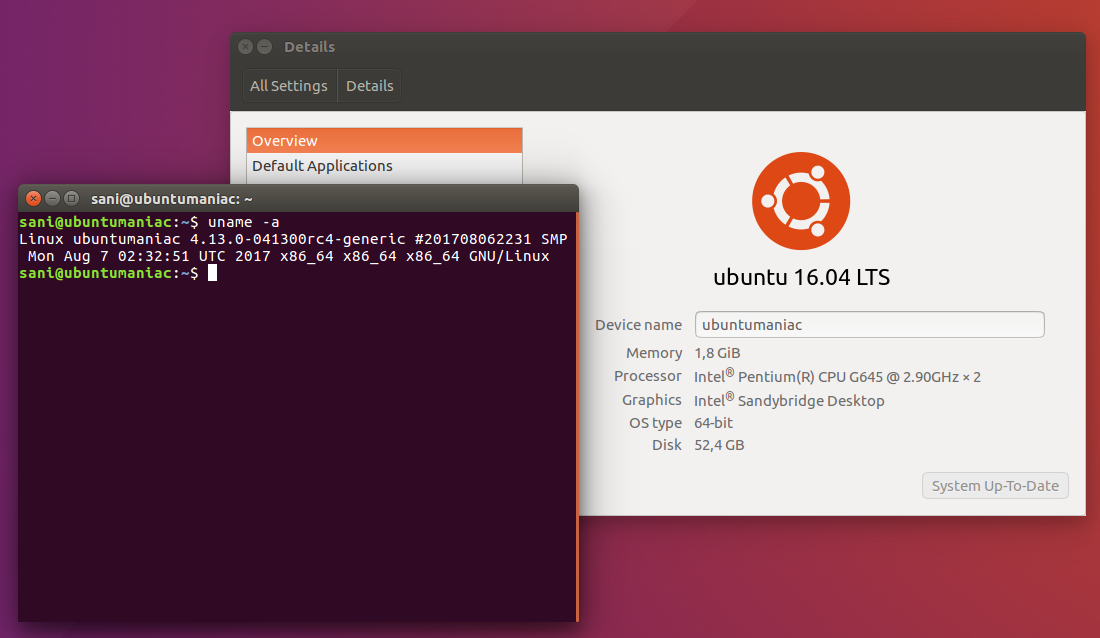1100x638 pixels.
Task: Maximize the terminal window
Action: pyautogui.click(x=71, y=199)
